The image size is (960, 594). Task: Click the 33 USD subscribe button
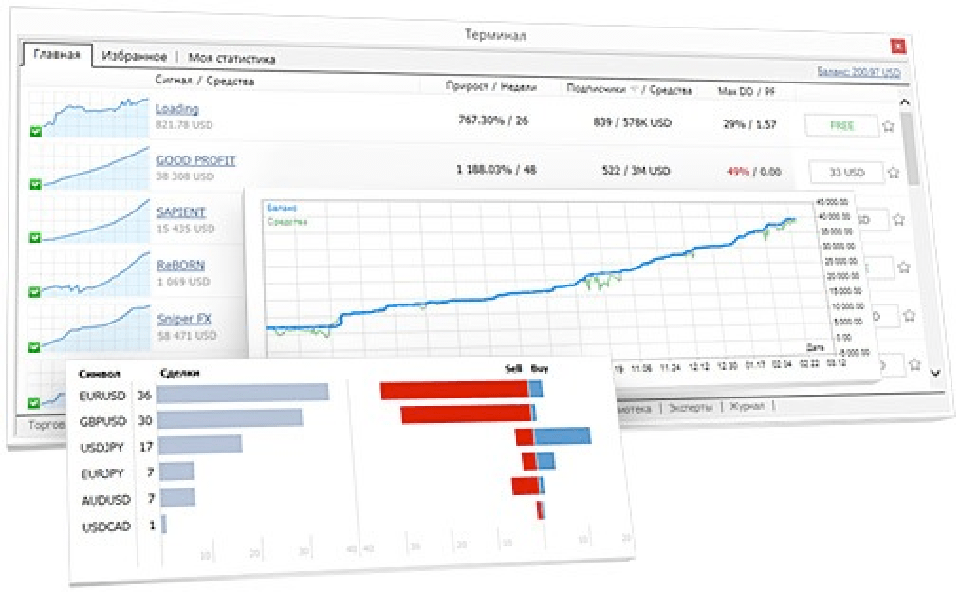pos(846,172)
